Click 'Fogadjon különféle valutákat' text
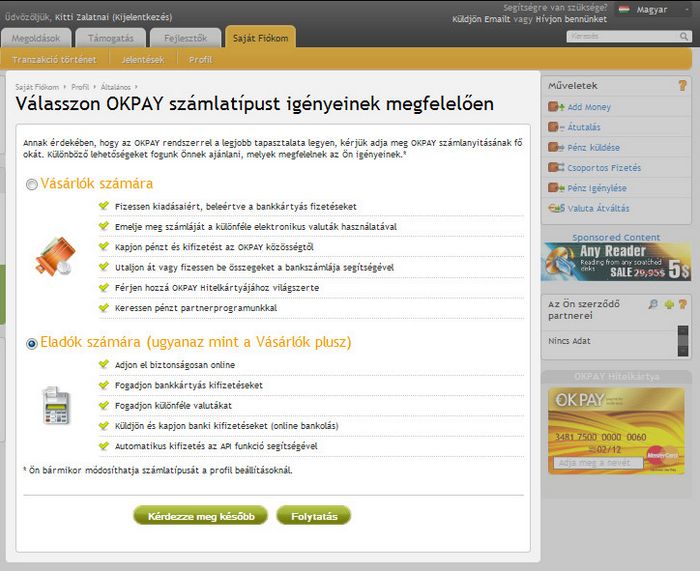This screenshot has height=571, width=700. coord(173,406)
